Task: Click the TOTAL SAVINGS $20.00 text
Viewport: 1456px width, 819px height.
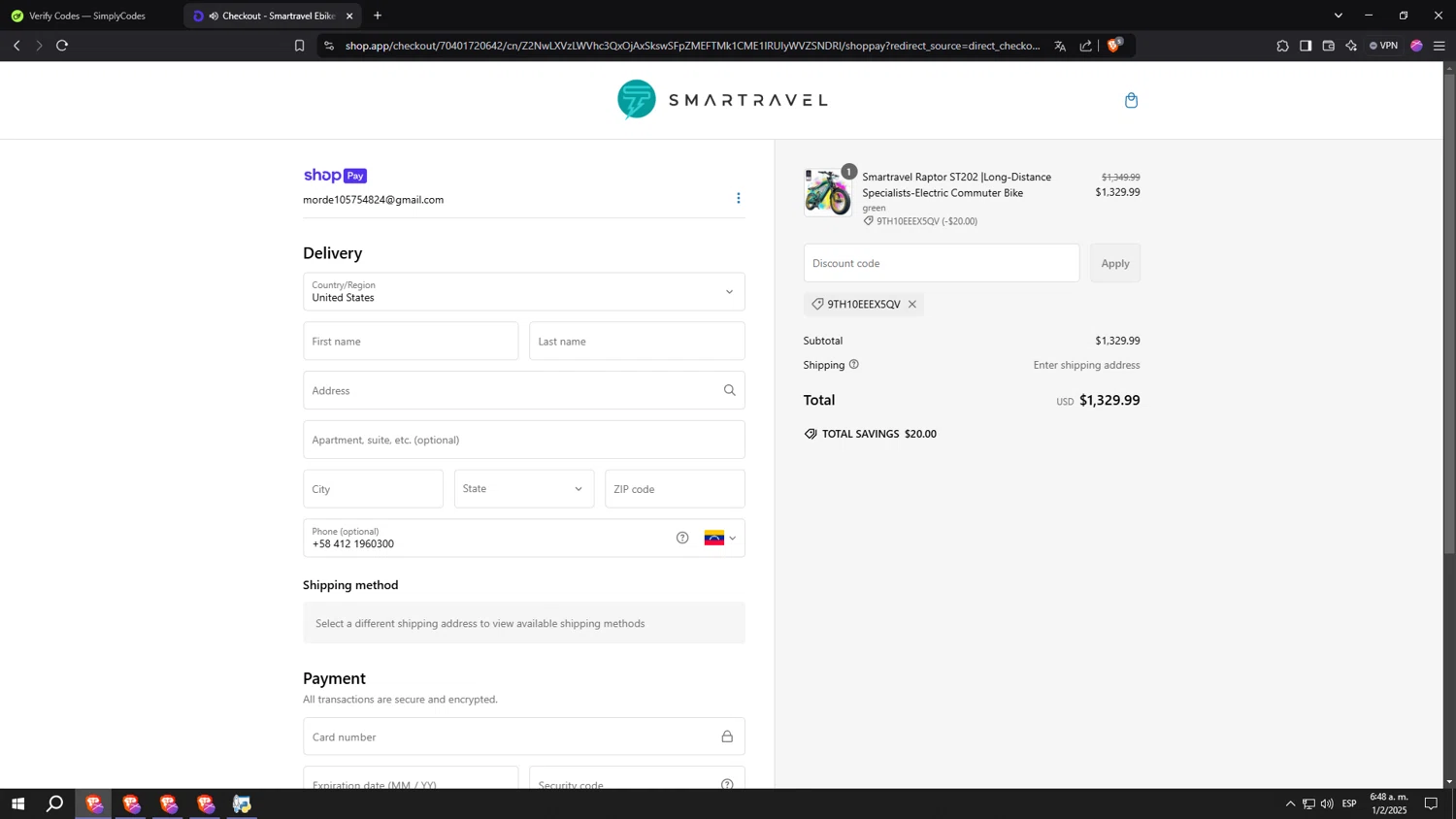Action: click(x=879, y=434)
